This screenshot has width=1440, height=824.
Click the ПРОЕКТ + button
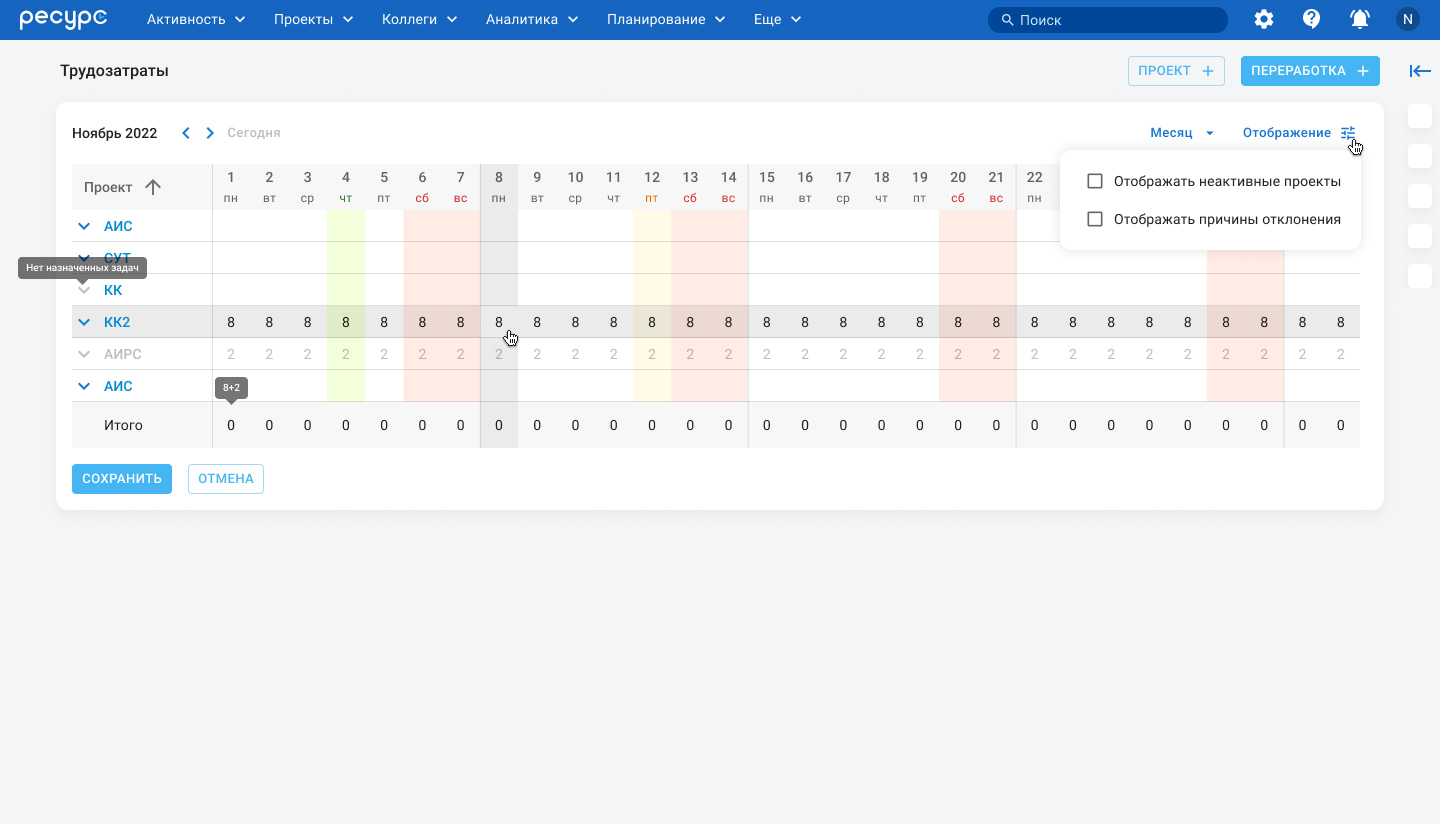click(x=1176, y=71)
